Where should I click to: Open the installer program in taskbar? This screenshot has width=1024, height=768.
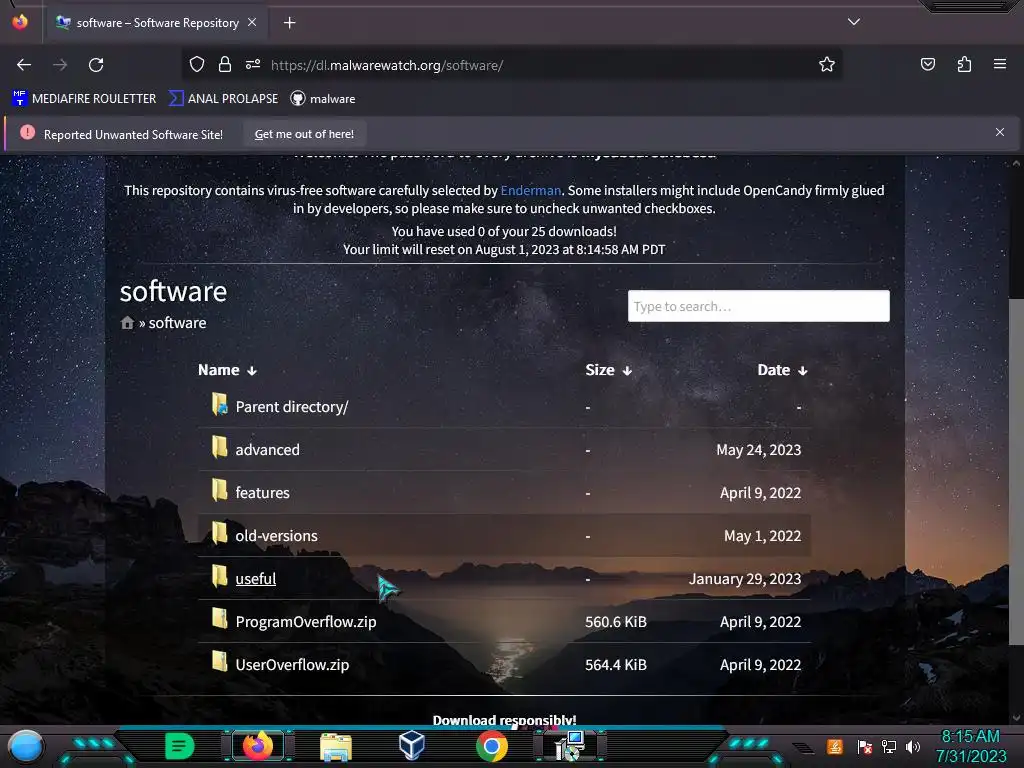point(568,746)
